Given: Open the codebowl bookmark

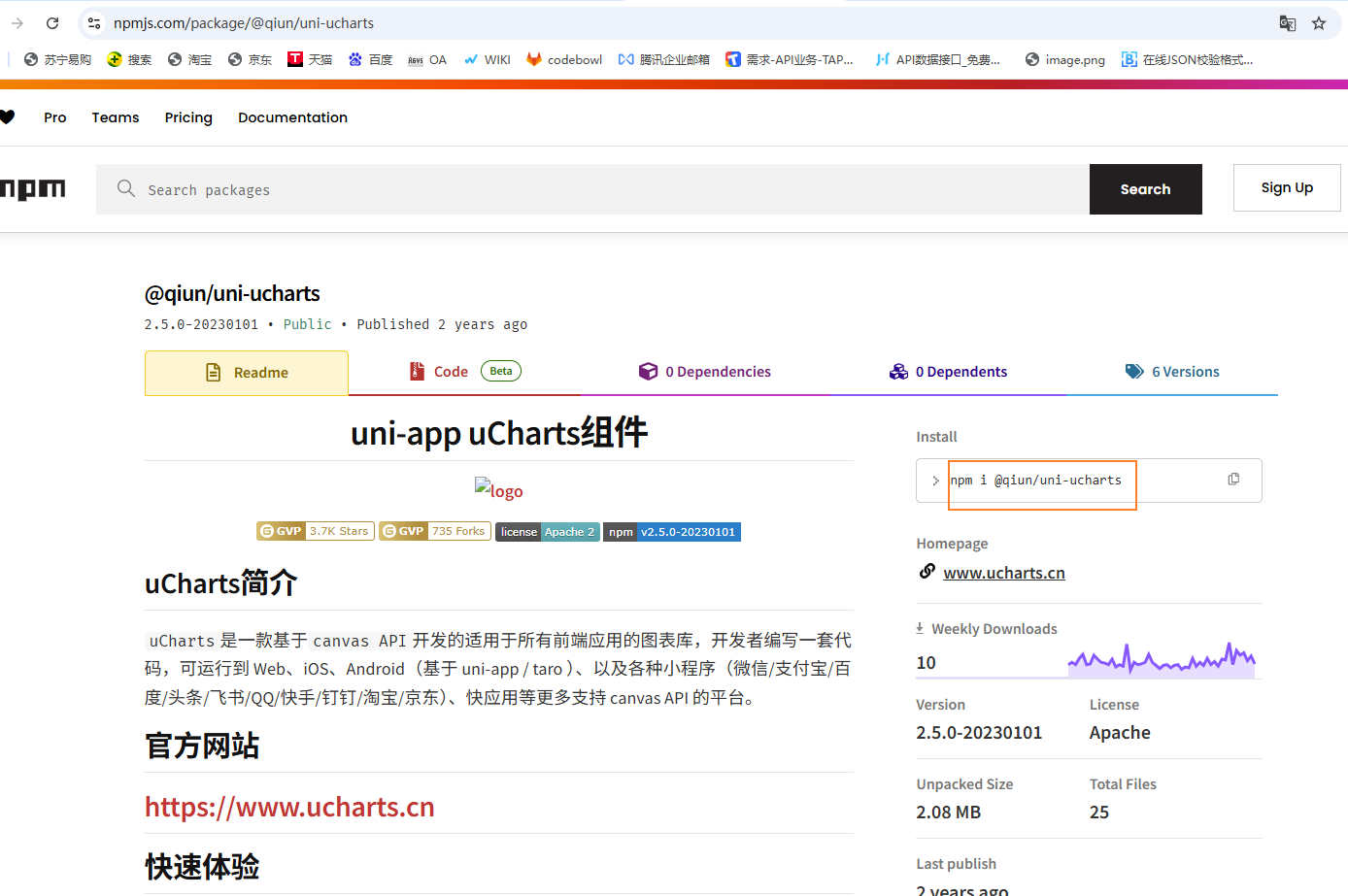Looking at the screenshot, I should point(563,59).
